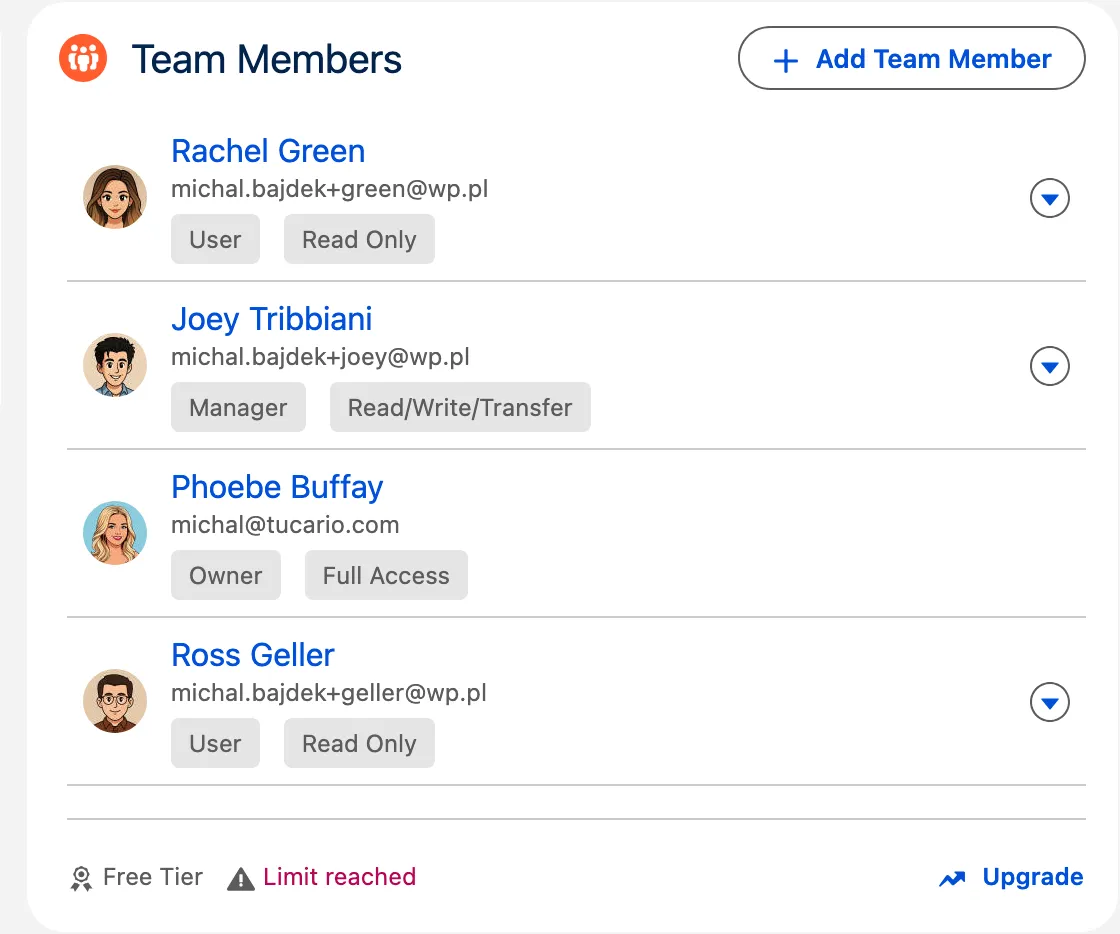Click the orange Team Members icon
The height and width of the screenshot is (934, 1120).
83,59
